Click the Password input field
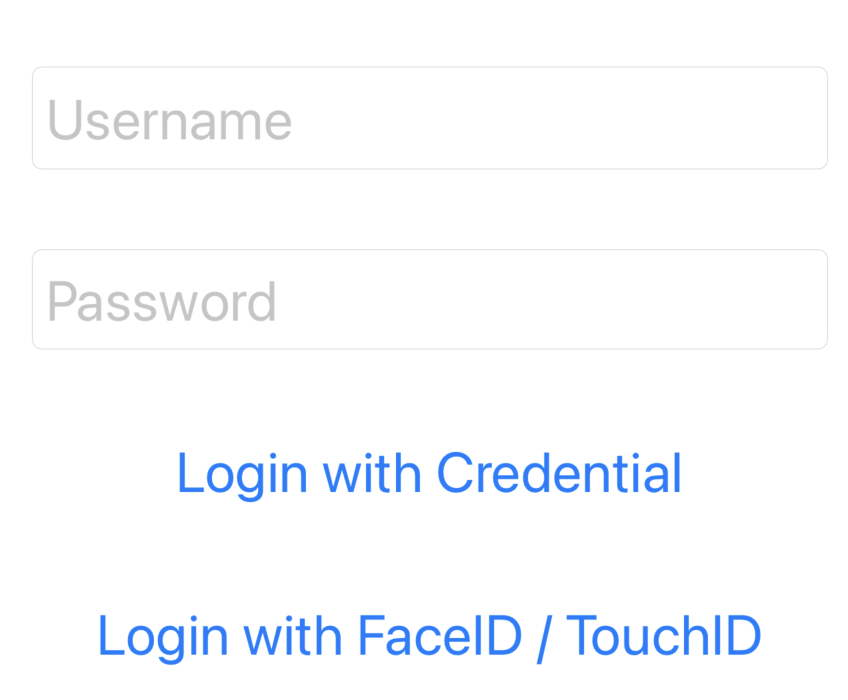The height and width of the screenshot is (700, 848). [x=430, y=299]
